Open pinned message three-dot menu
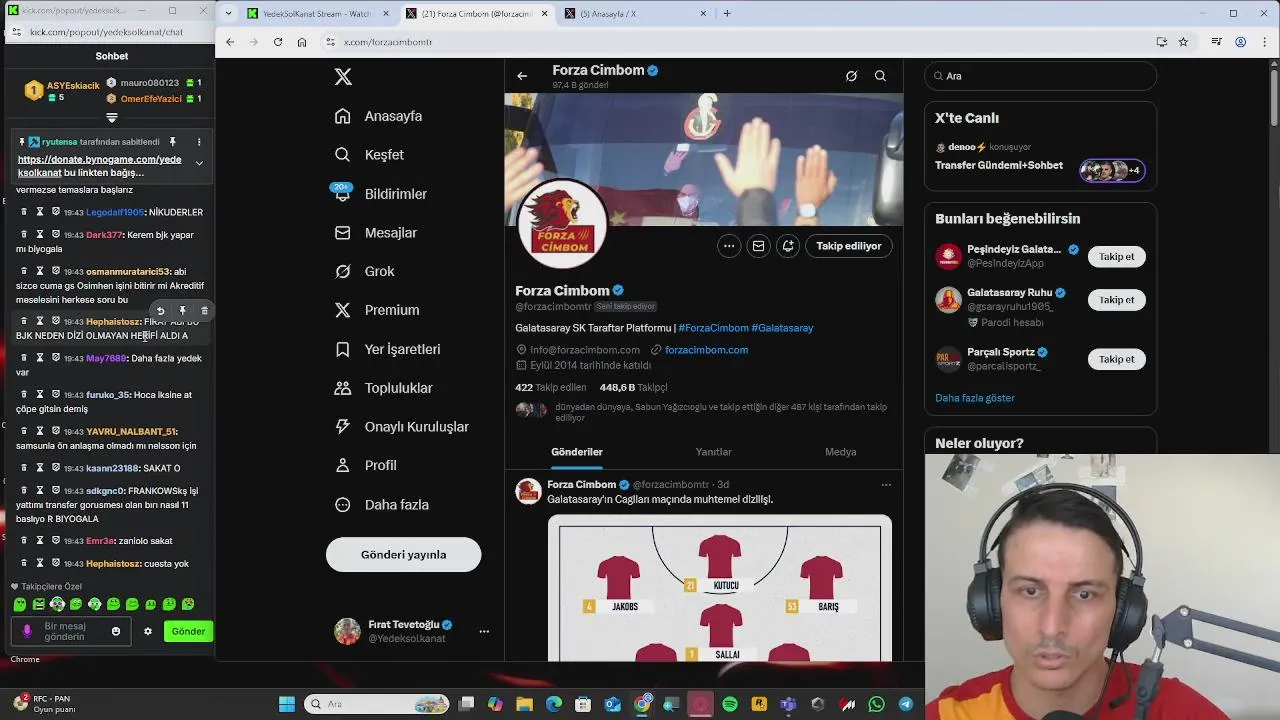The image size is (1280, 720). (x=199, y=142)
